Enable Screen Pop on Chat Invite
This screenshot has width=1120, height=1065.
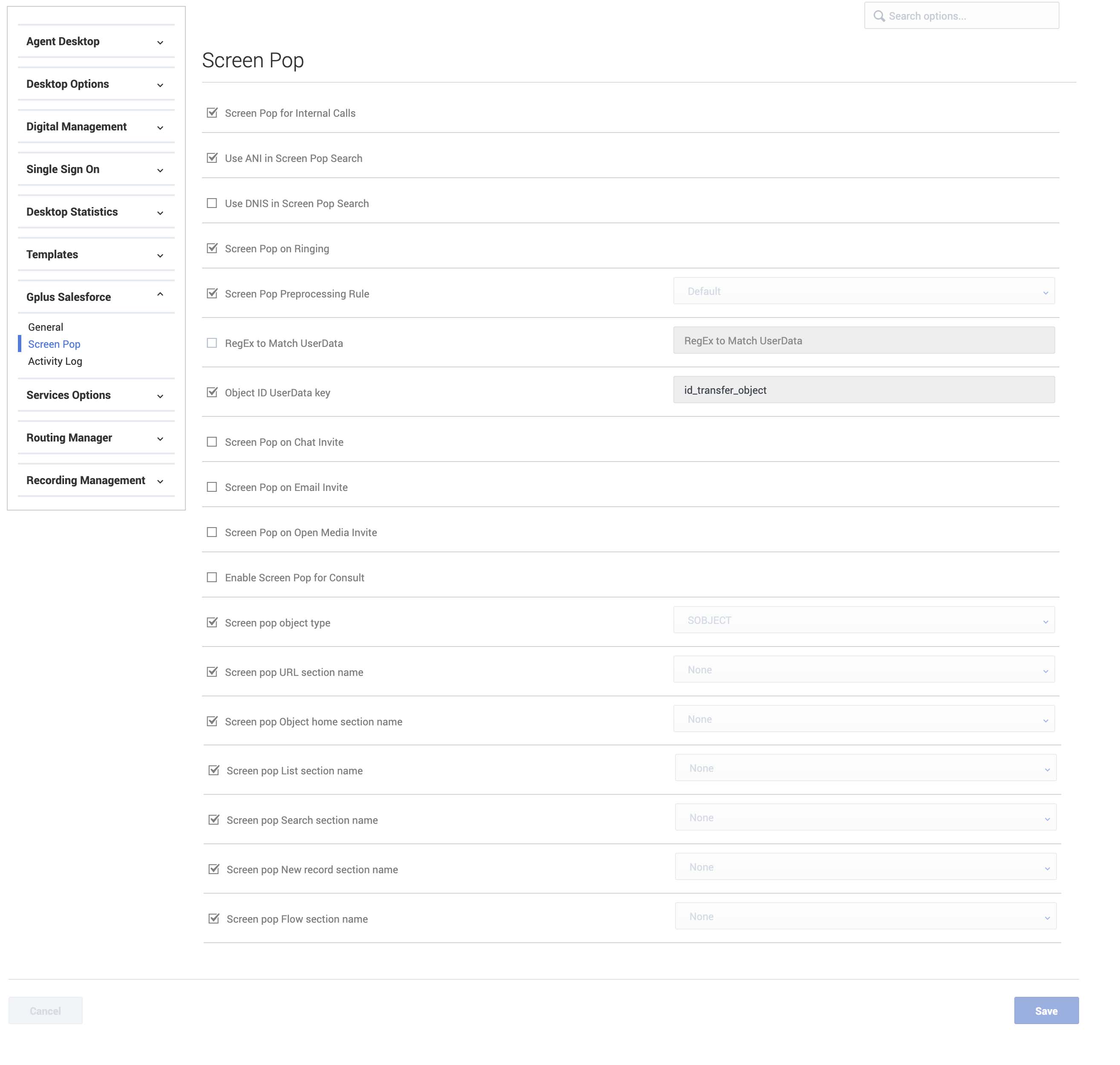coord(212,442)
